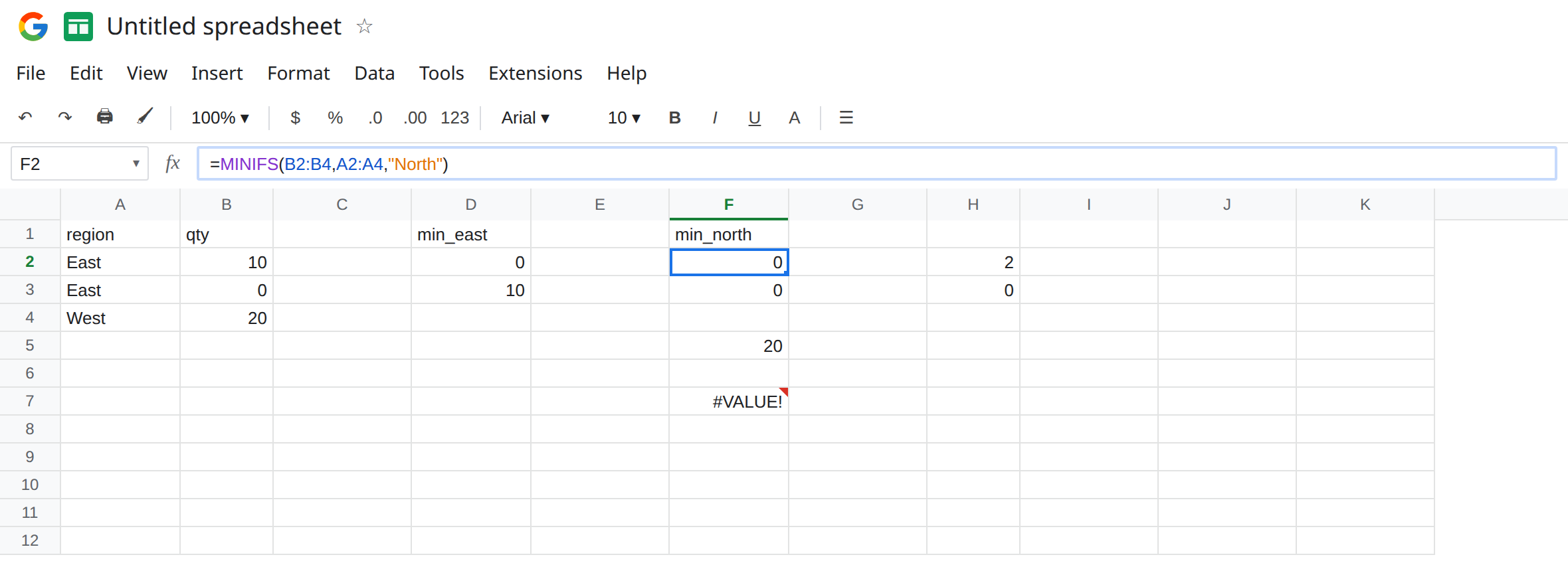
Task: Apply currency format with dollar icon
Action: tap(296, 118)
